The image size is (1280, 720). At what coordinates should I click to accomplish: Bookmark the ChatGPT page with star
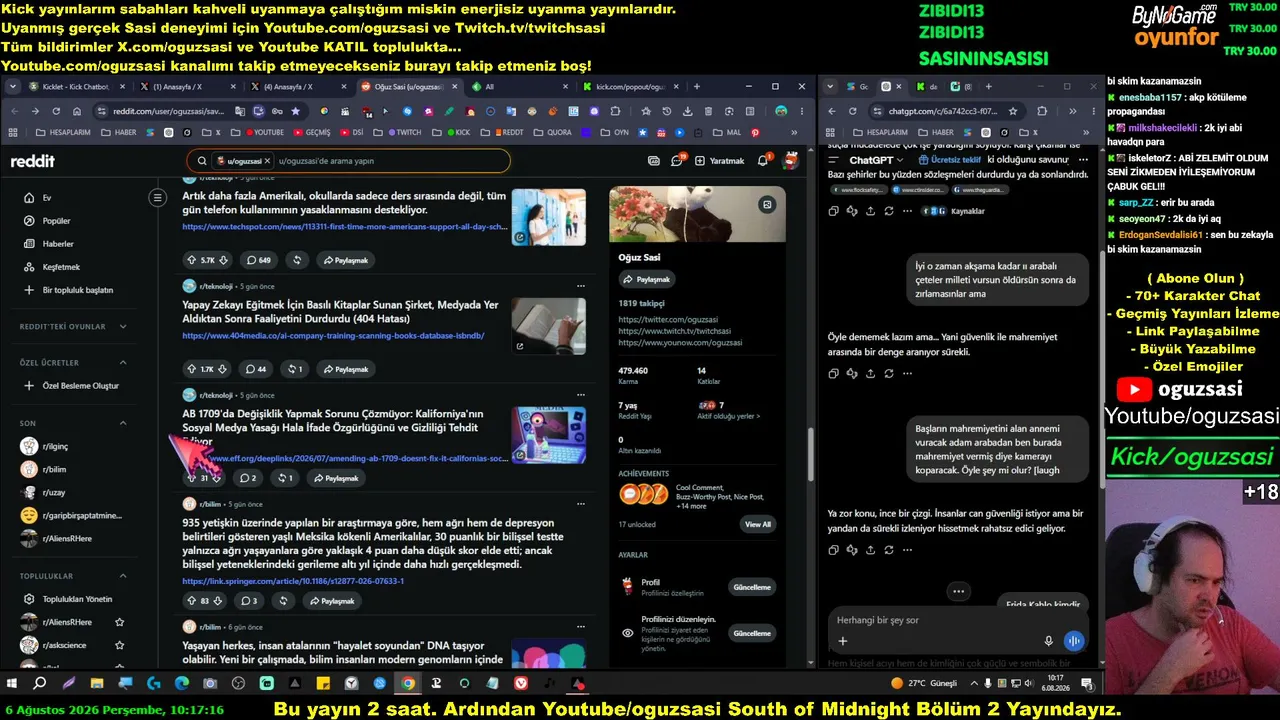(x=1013, y=111)
